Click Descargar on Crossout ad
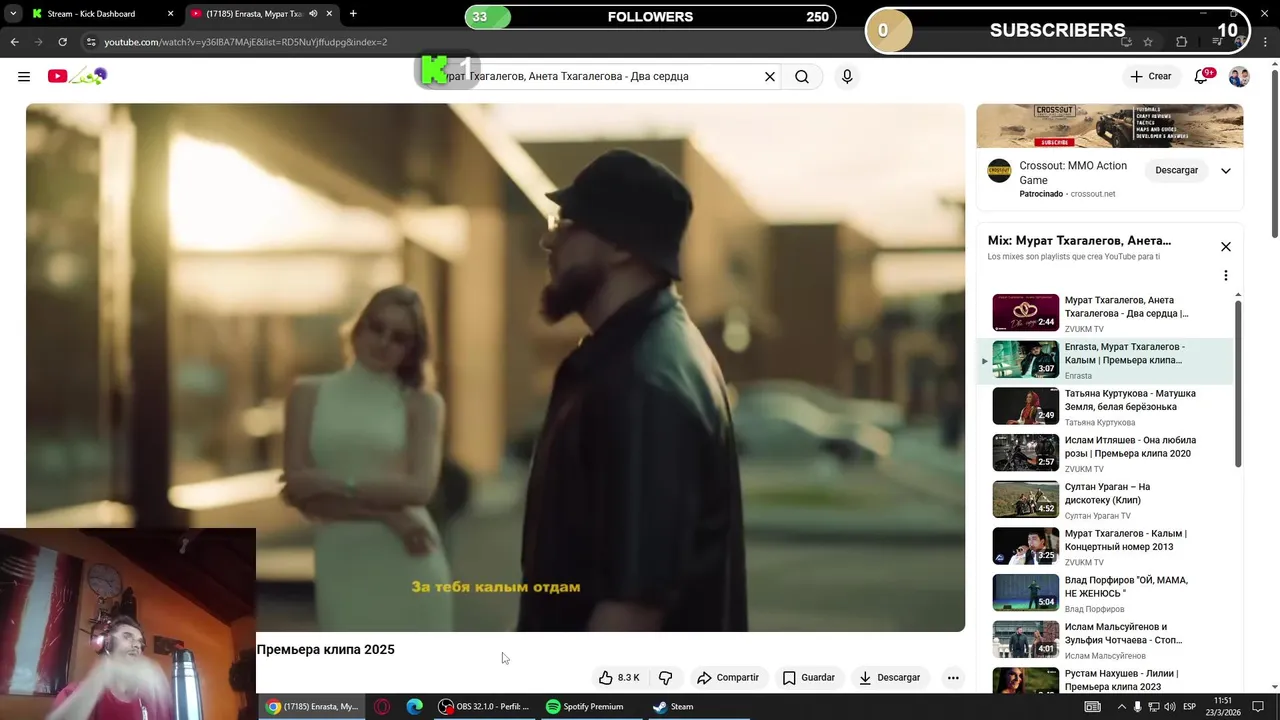 1176,170
